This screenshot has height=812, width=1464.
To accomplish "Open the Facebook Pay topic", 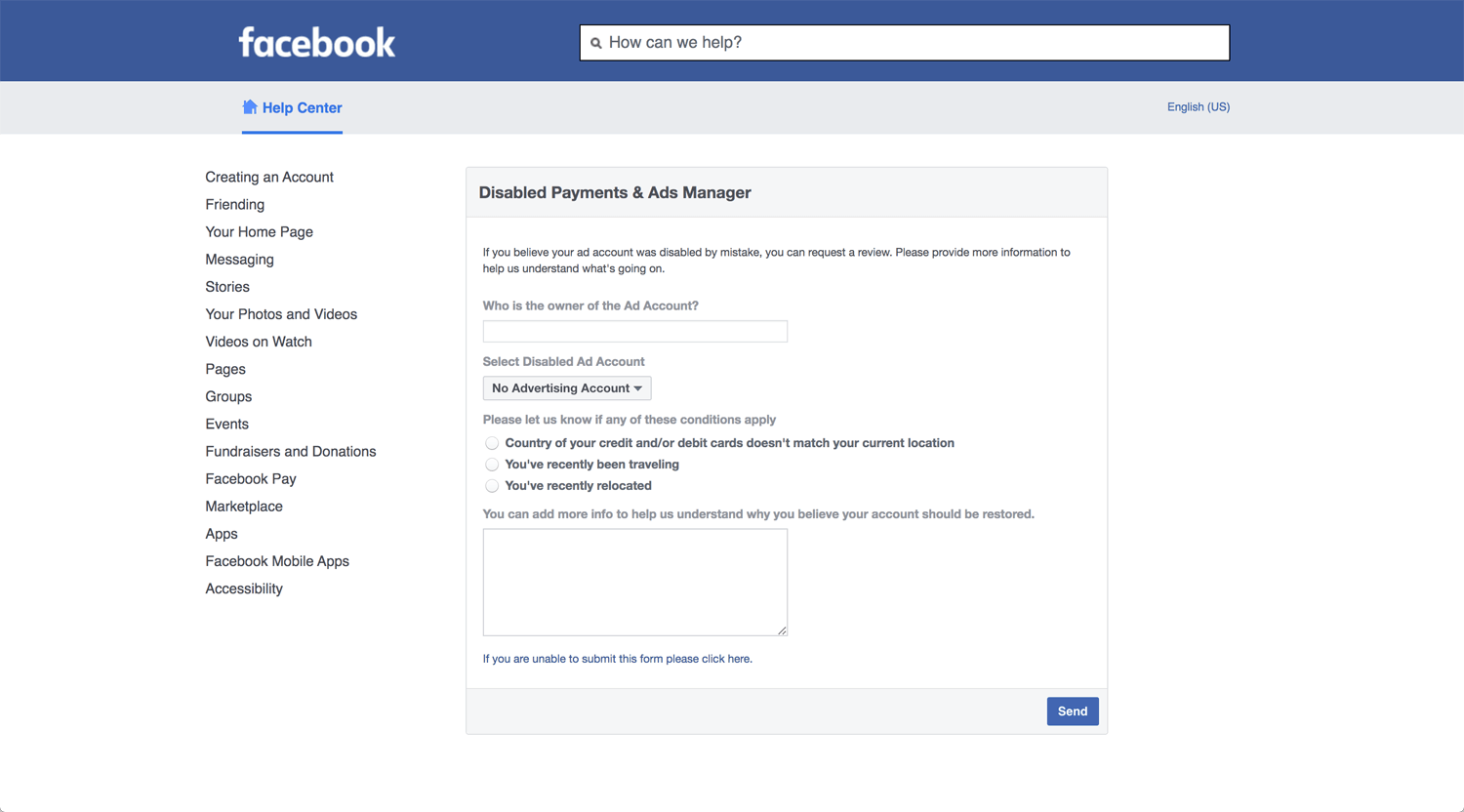I will [251, 479].
